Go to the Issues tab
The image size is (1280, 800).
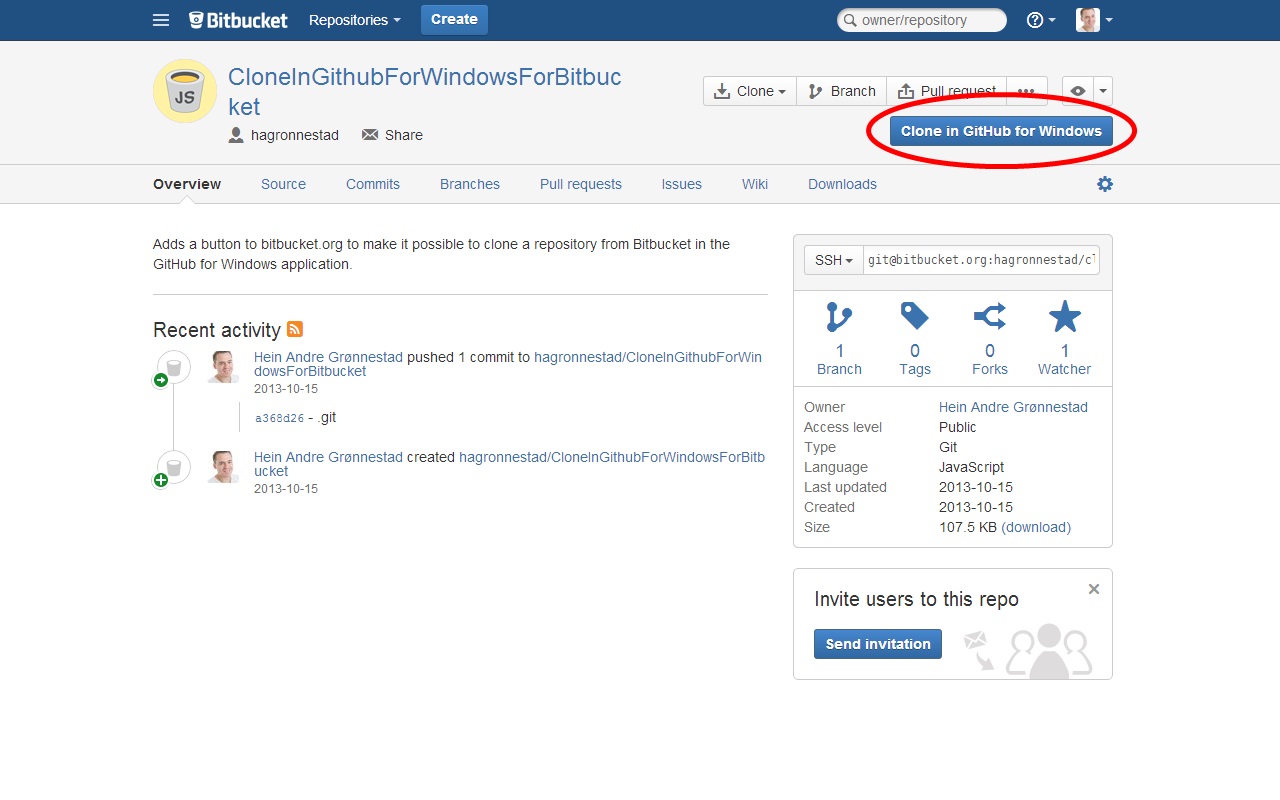[681, 184]
